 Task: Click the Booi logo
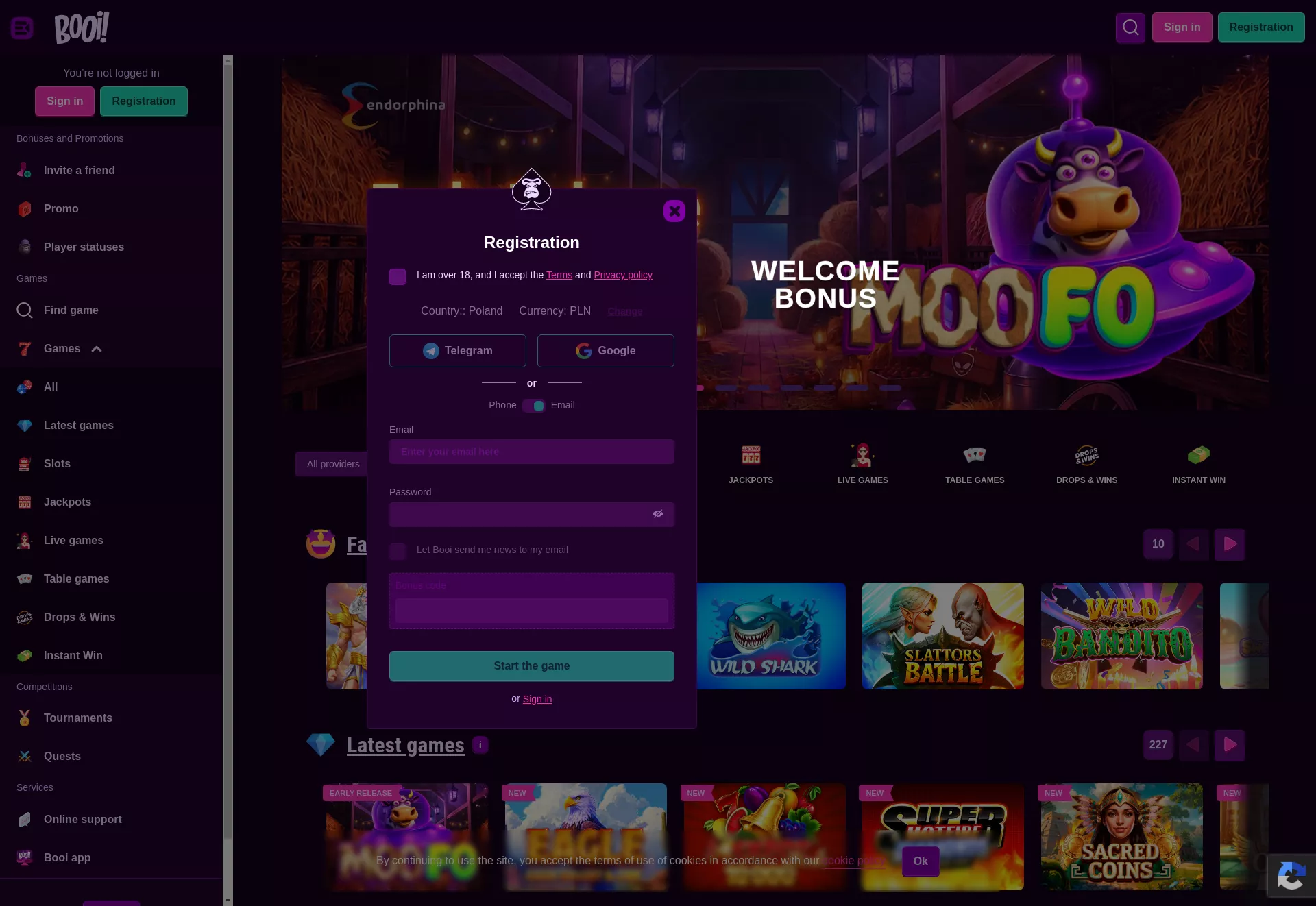(x=82, y=27)
